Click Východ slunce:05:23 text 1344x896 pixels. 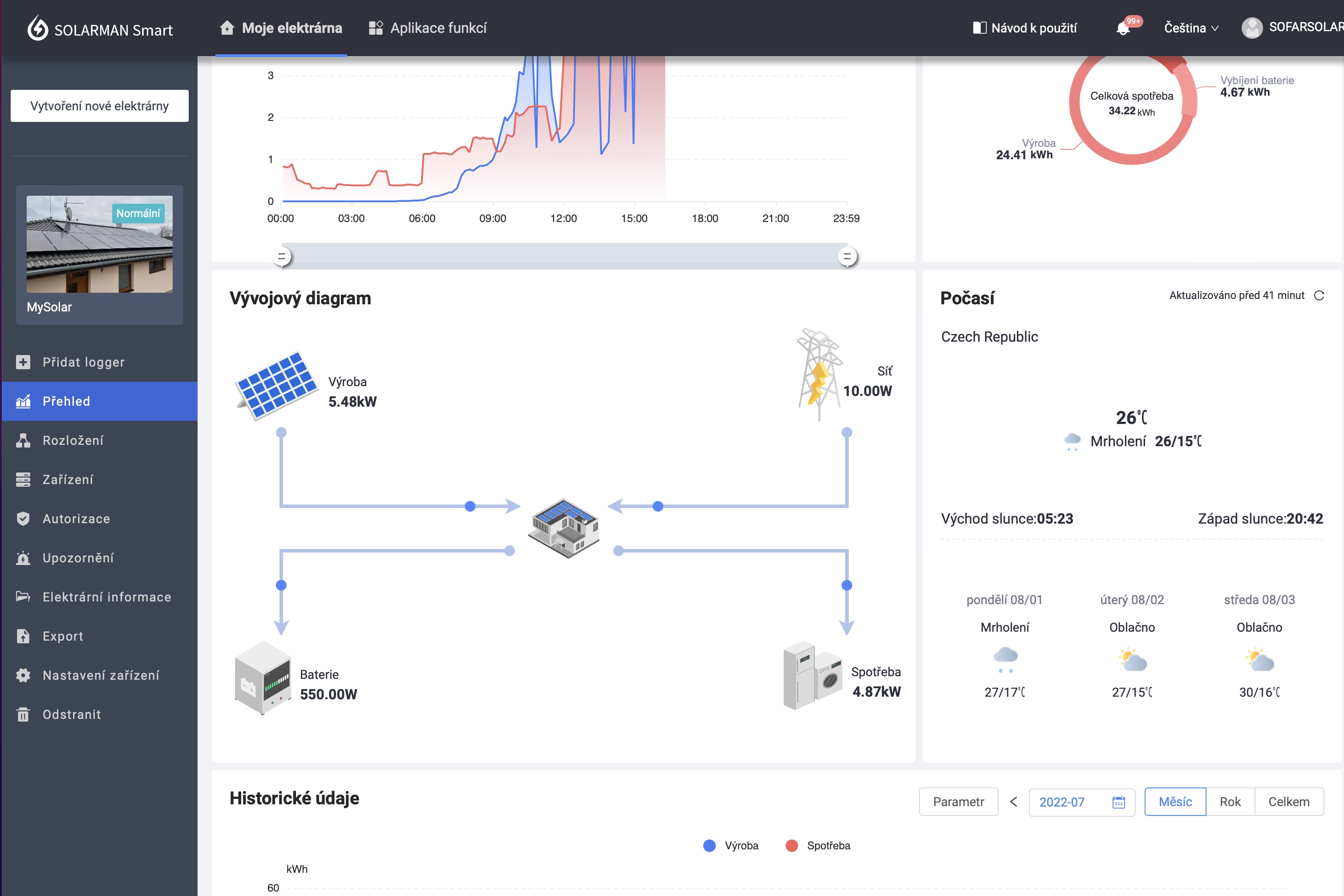point(1007,518)
